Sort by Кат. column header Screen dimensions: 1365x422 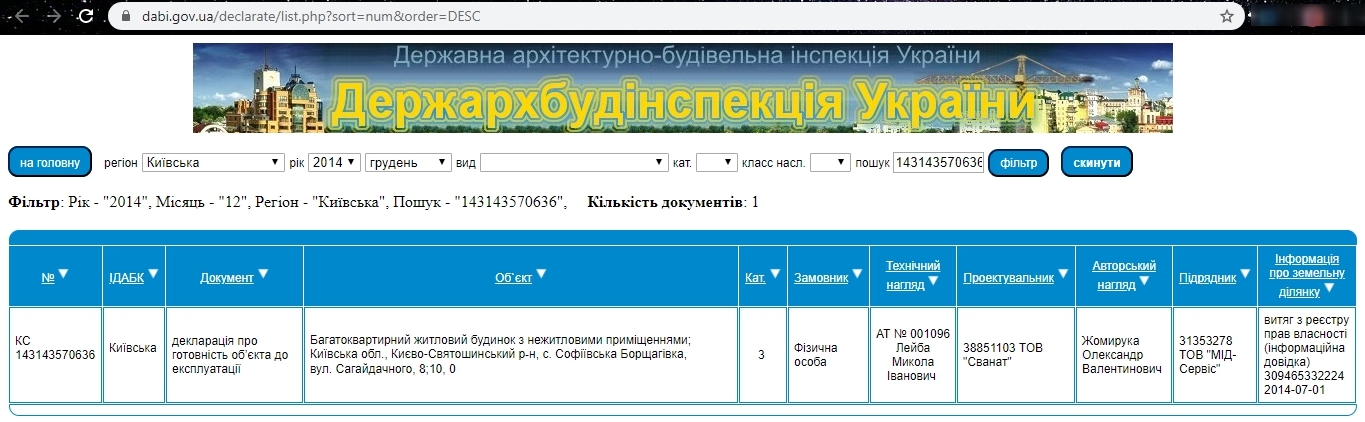coord(755,277)
